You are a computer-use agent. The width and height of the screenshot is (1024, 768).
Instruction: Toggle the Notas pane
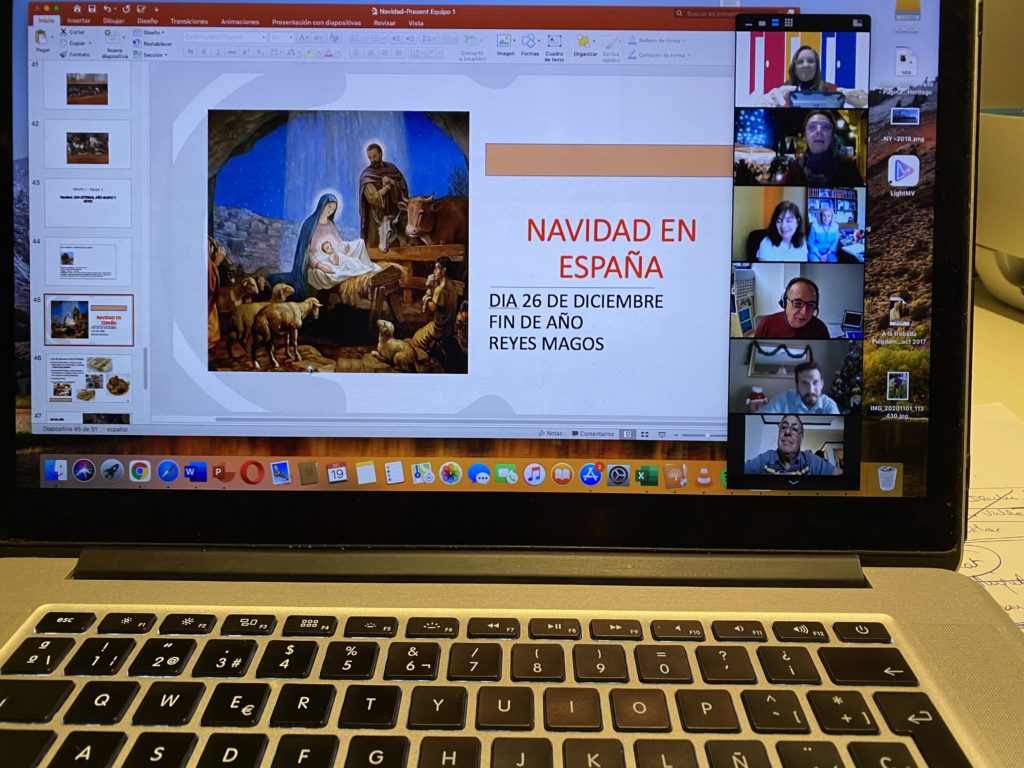coord(550,433)
